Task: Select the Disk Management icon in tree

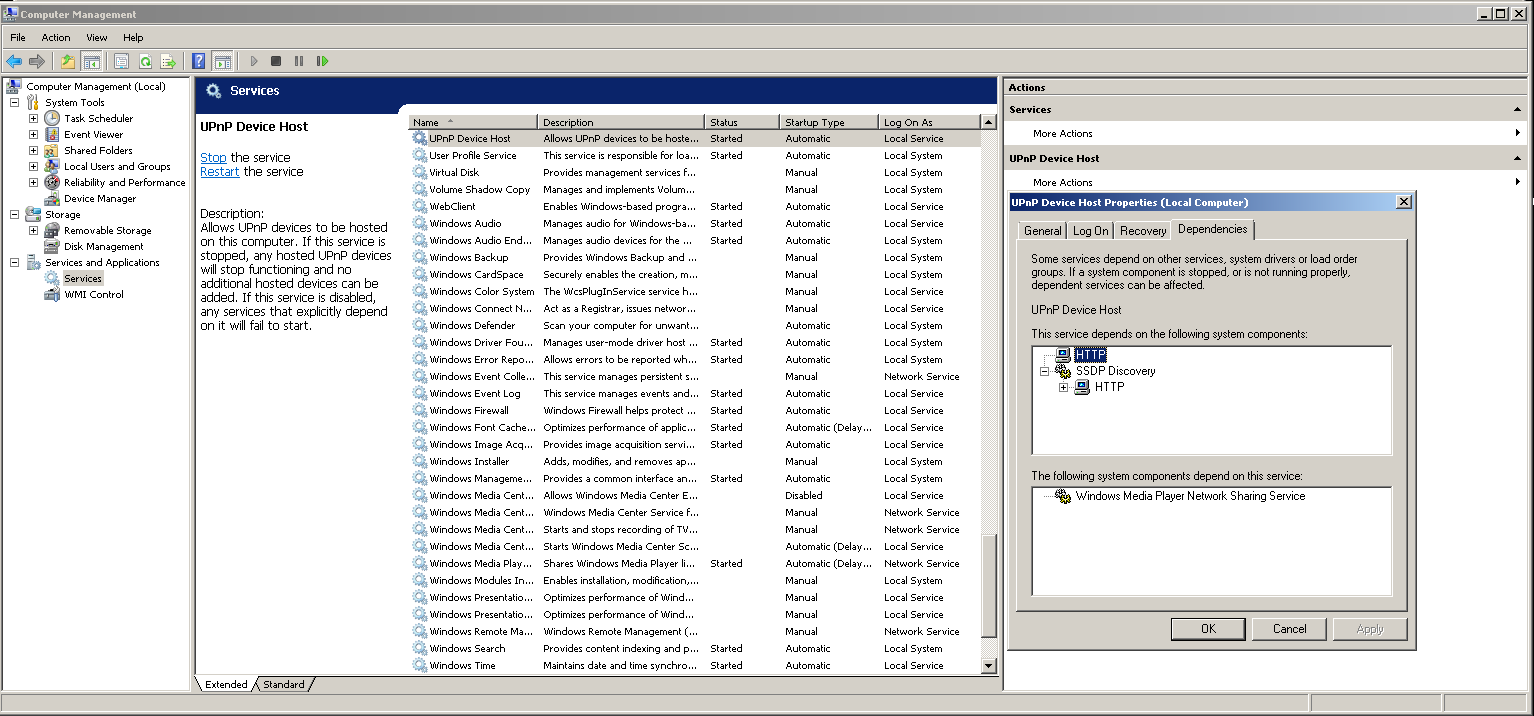Action: pyautogui.click(x=52, y=246)
